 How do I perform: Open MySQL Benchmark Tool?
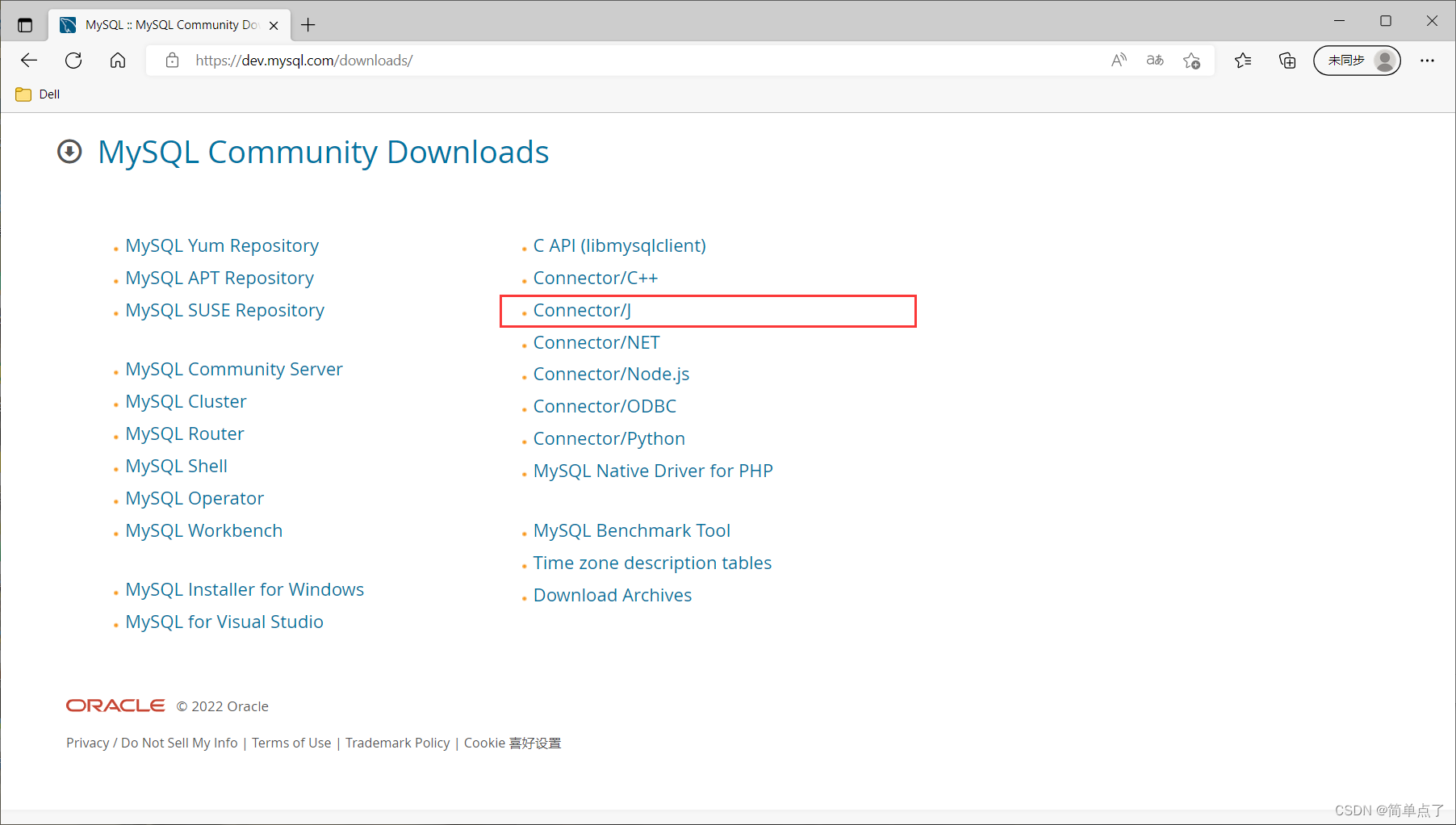pyautogui.click(x=632, y=530)
